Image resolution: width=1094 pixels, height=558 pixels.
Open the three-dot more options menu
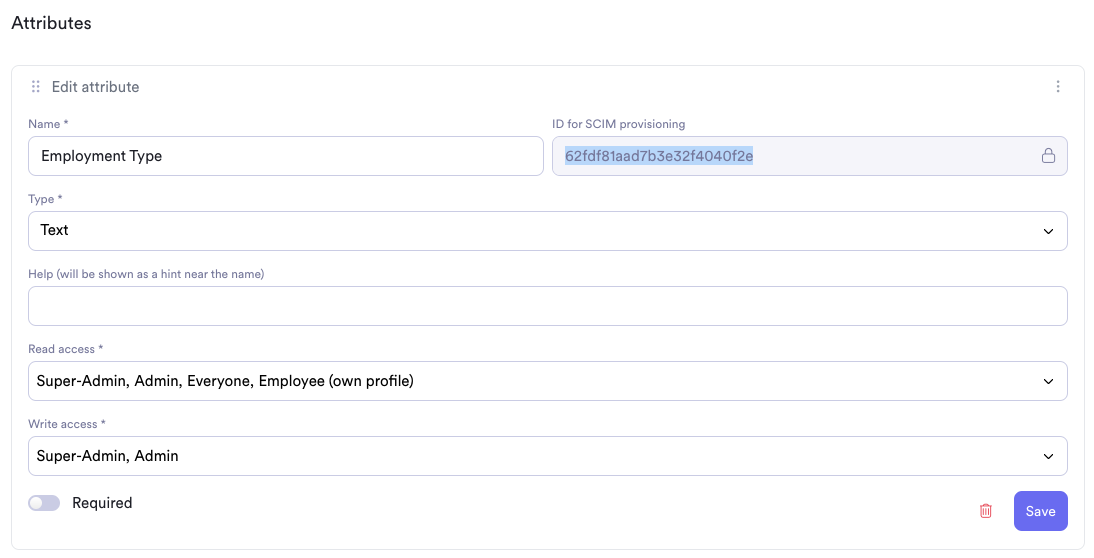click(1058, 86)
